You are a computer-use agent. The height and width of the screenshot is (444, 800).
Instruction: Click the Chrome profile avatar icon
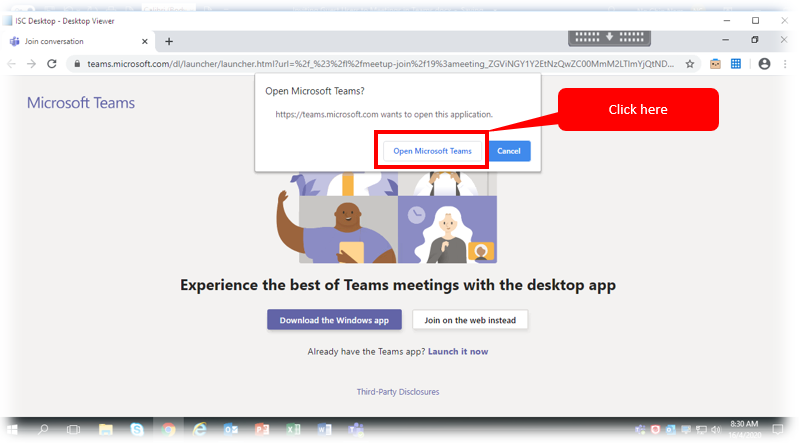764,63
